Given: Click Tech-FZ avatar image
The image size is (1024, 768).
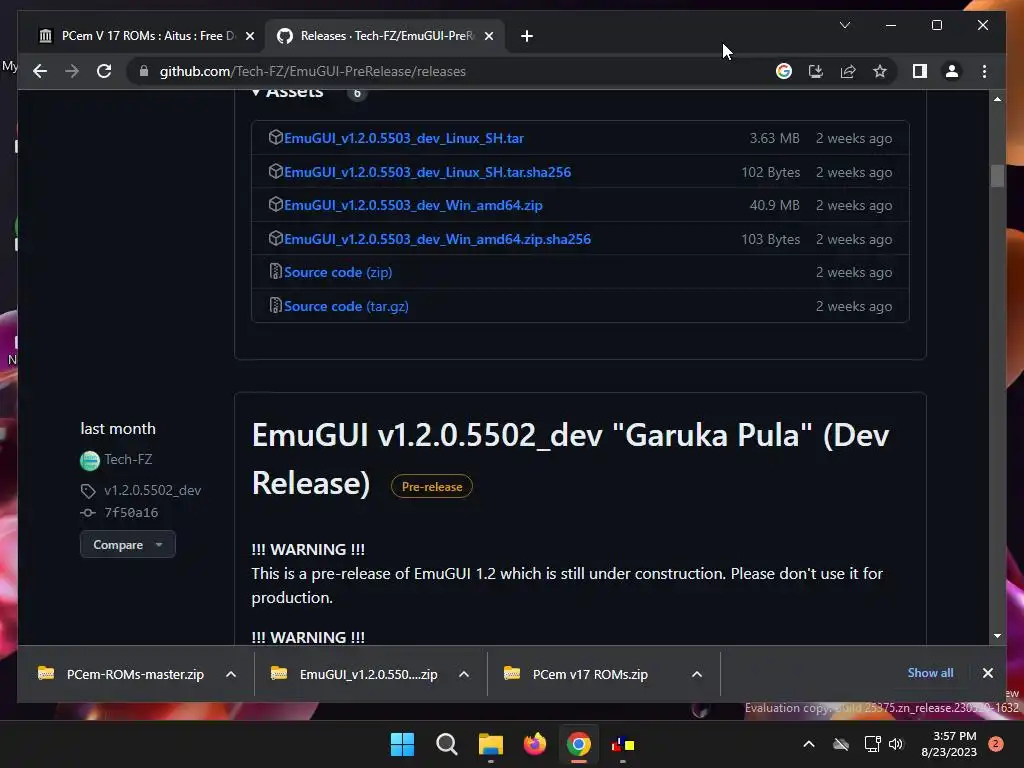Looking at the screenshot, I should 89,460.
